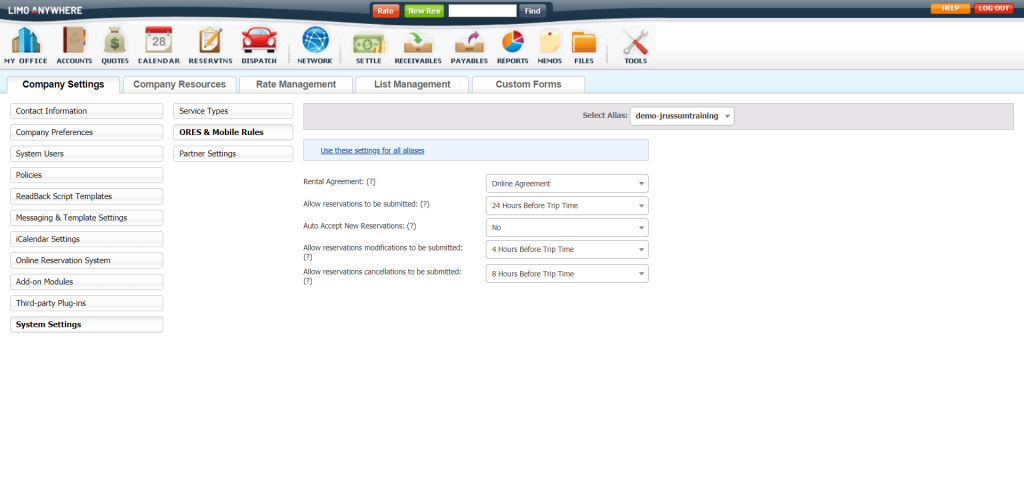This screenshot has height=482, width=1024.
Task: Go to the Dispatch car icon
Action: (x=259, y=42)
